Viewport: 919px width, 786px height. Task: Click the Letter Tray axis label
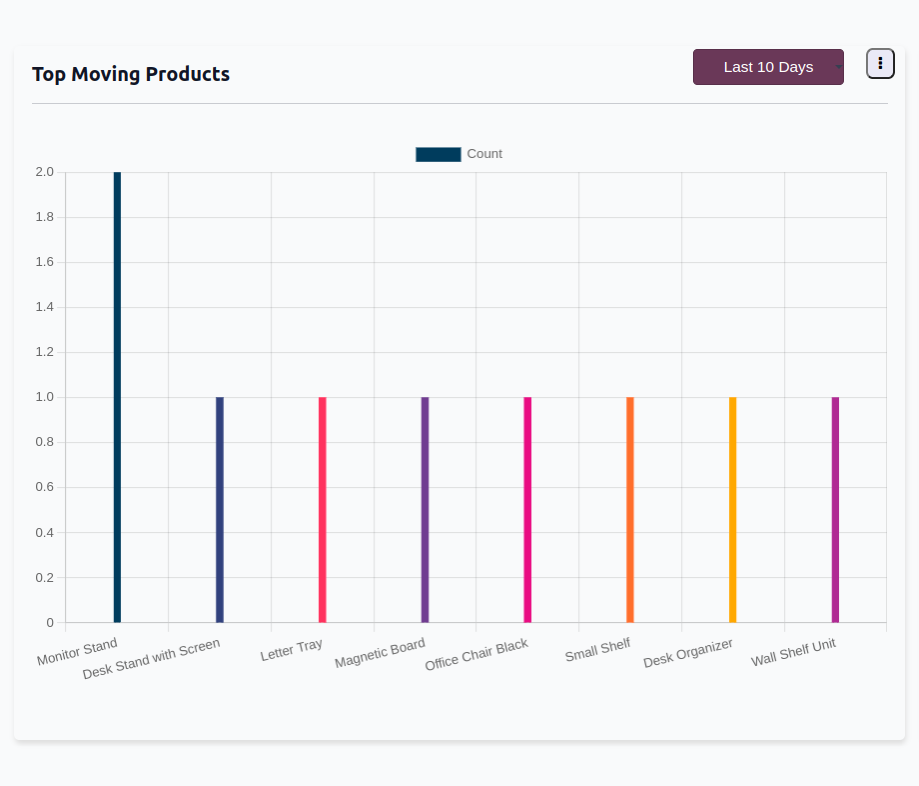coord(291,650)
